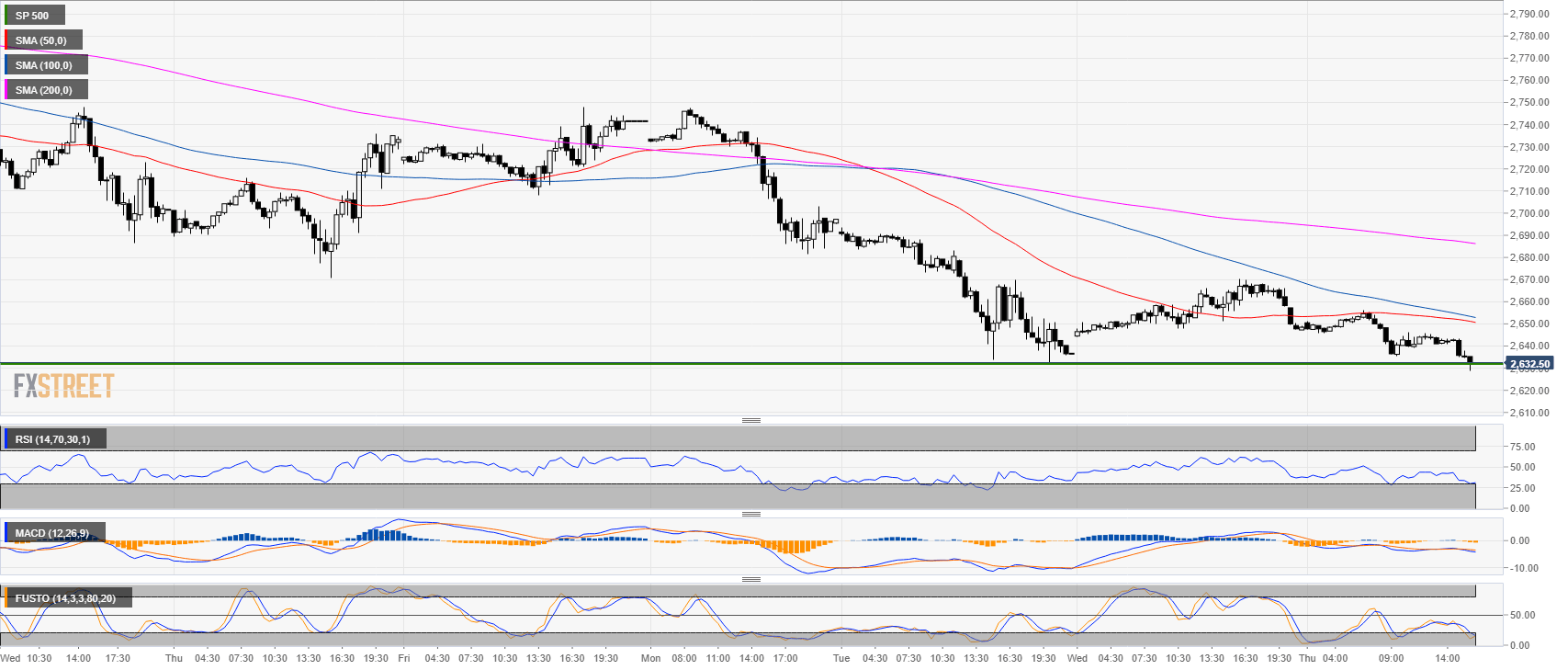
Task: Open the MACD (12,26,9) indicator label
Action: (52, 533)
